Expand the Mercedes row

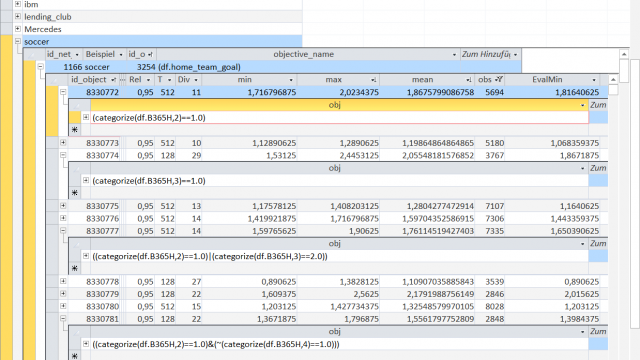[18, 29]
